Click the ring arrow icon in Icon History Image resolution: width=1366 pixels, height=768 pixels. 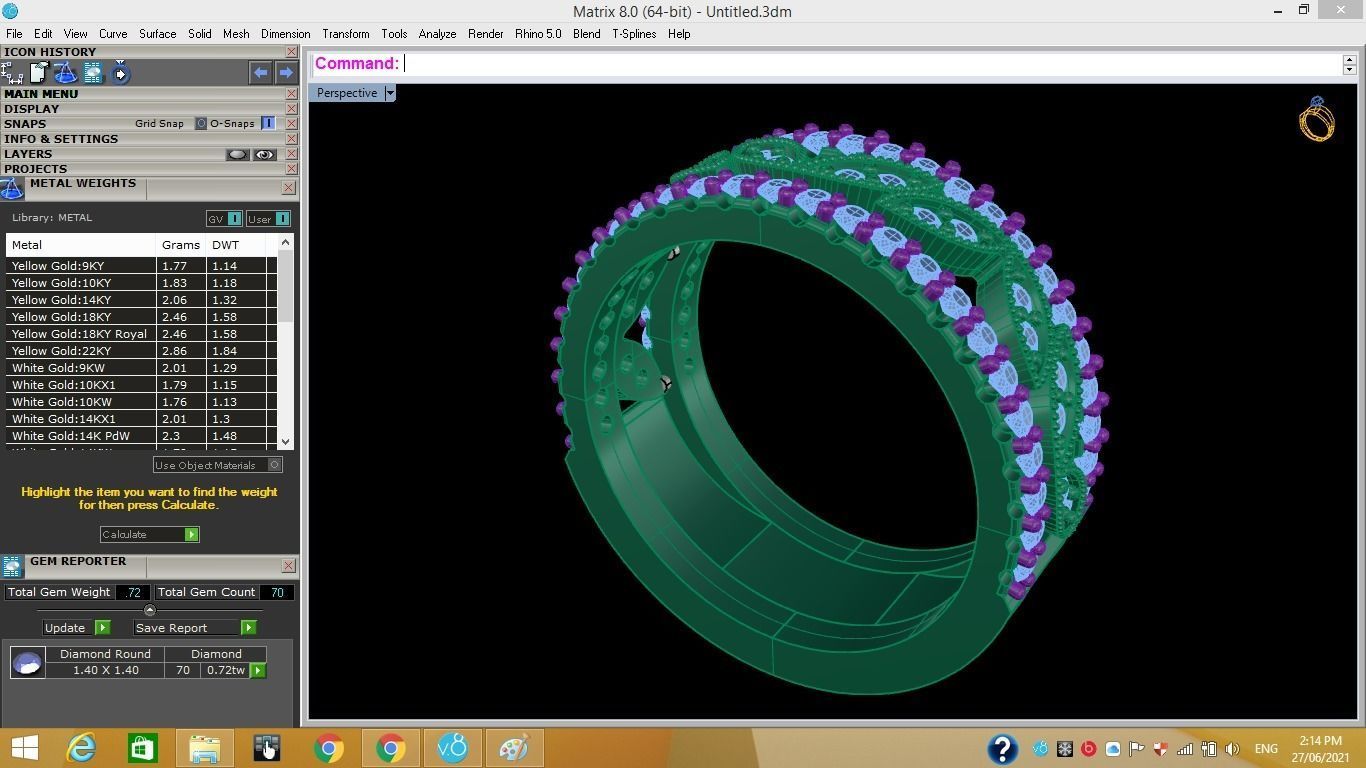tap(120, 73)
